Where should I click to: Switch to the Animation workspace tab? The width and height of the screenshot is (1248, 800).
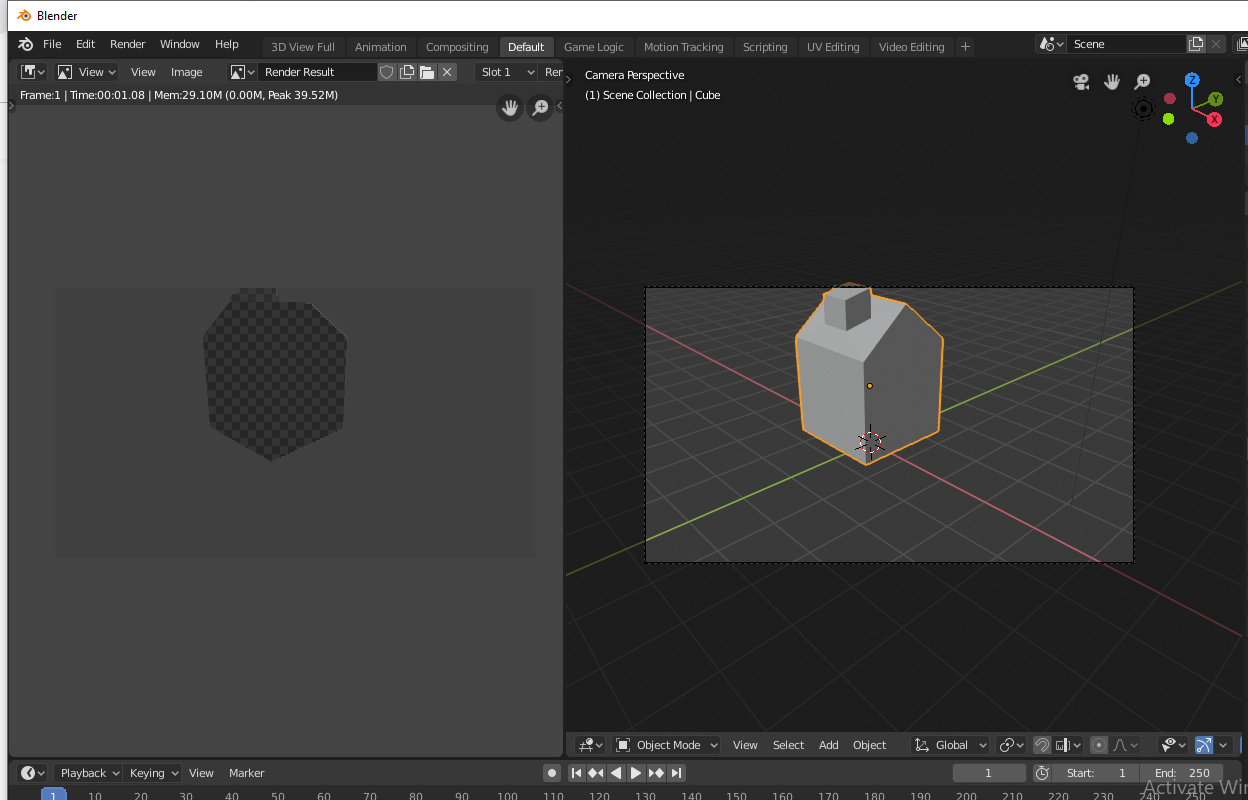click(x=381, y=47)
